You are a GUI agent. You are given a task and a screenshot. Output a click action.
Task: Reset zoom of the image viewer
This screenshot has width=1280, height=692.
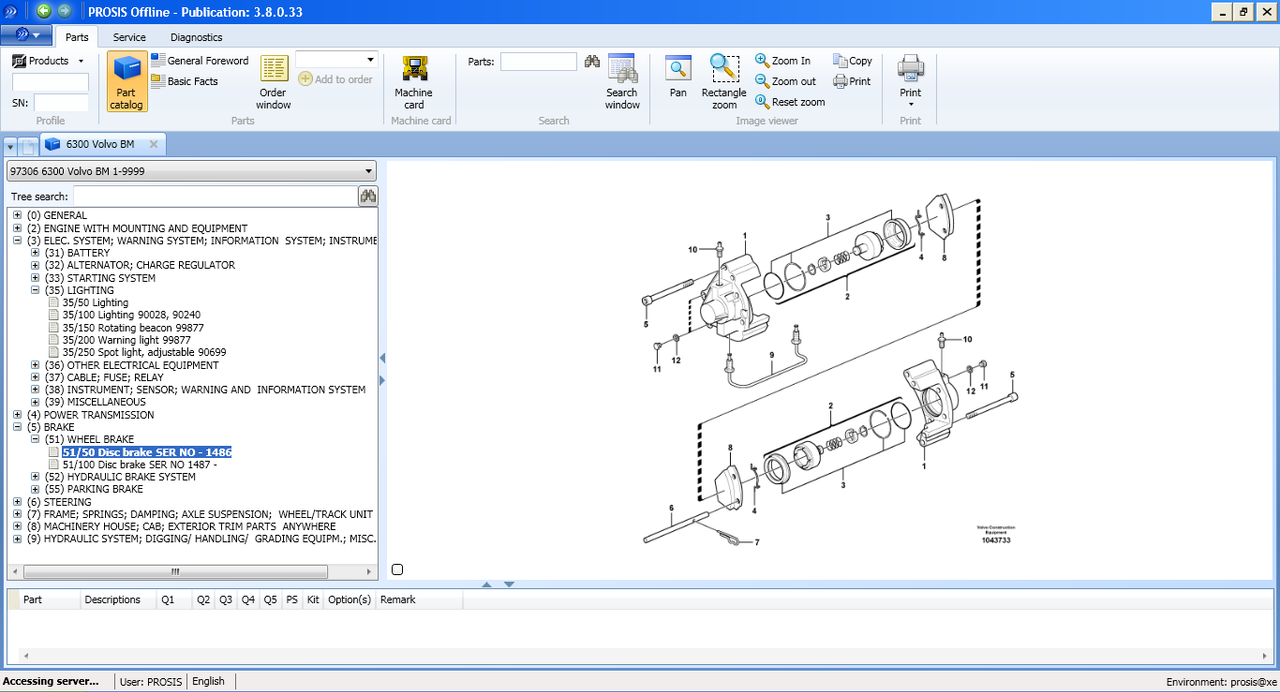[x=790, y=102]
